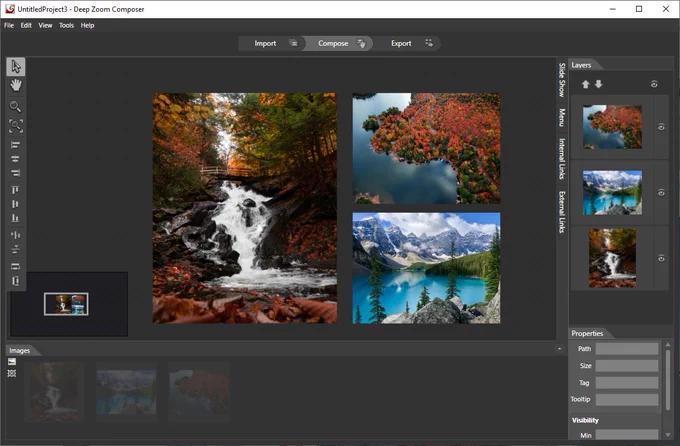
Task: Click the Size input field
Action: point(627,366)
